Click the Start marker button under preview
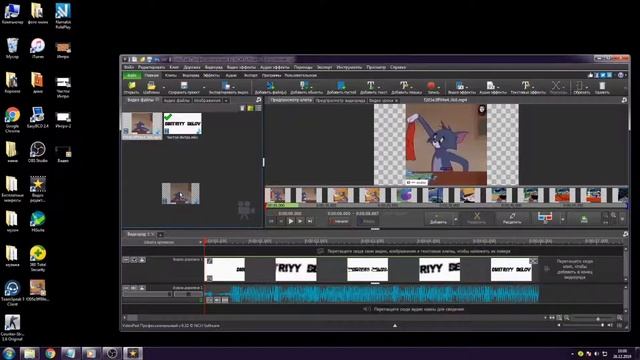This screenshot has width=640, height=360. 339,221
